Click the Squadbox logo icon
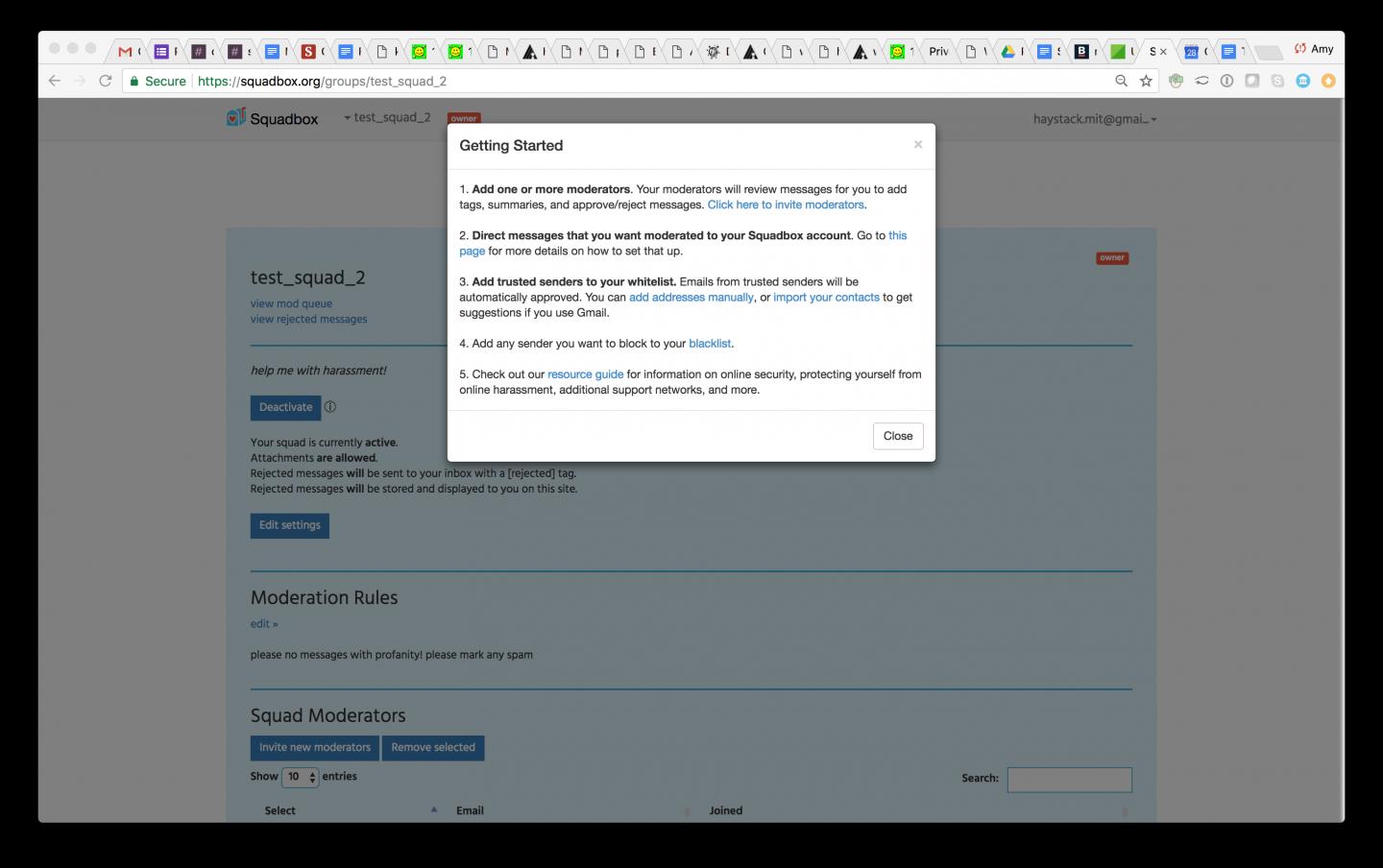Viewport: 1383px width, 868px height. coord(236,117)
